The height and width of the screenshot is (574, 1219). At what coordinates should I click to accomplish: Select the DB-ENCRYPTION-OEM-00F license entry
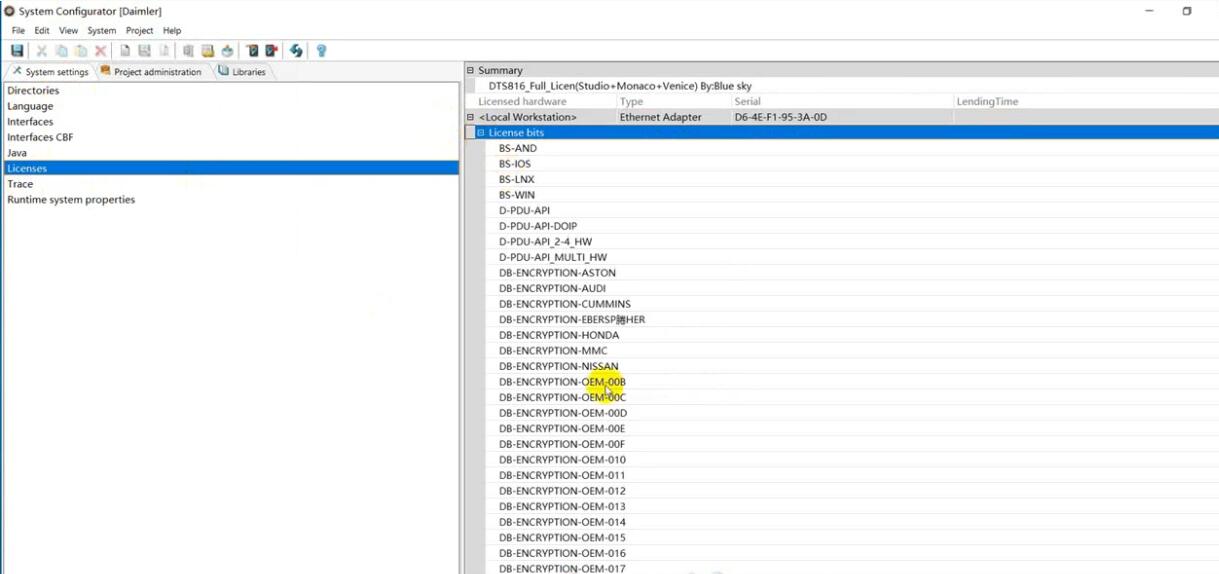(x=562, y=444)
